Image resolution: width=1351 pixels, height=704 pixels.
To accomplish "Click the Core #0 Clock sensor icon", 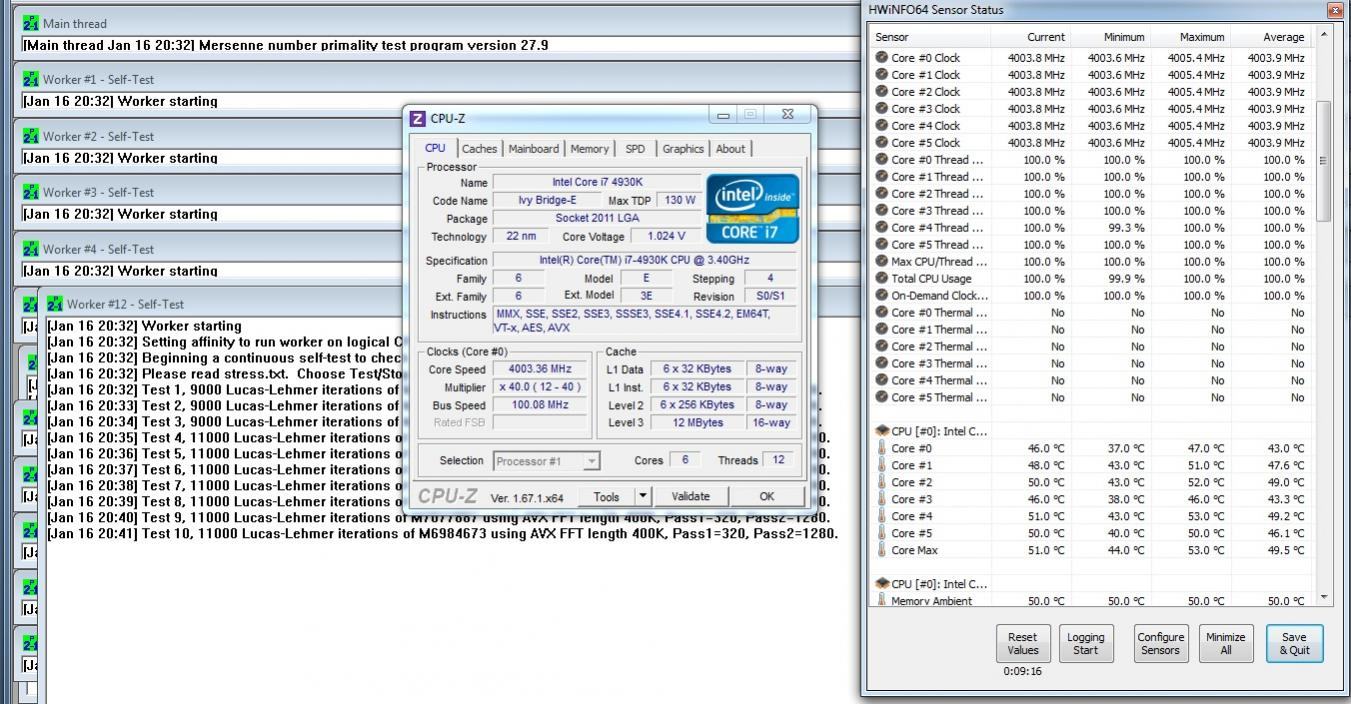I will pos(882,57).
